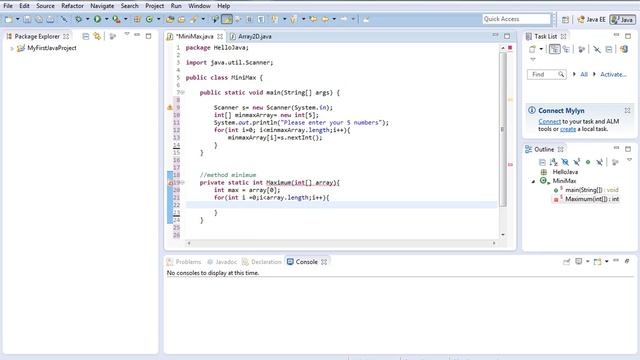Open the Outline view menu triangle

pyautogui.click(x=629, y=160)
